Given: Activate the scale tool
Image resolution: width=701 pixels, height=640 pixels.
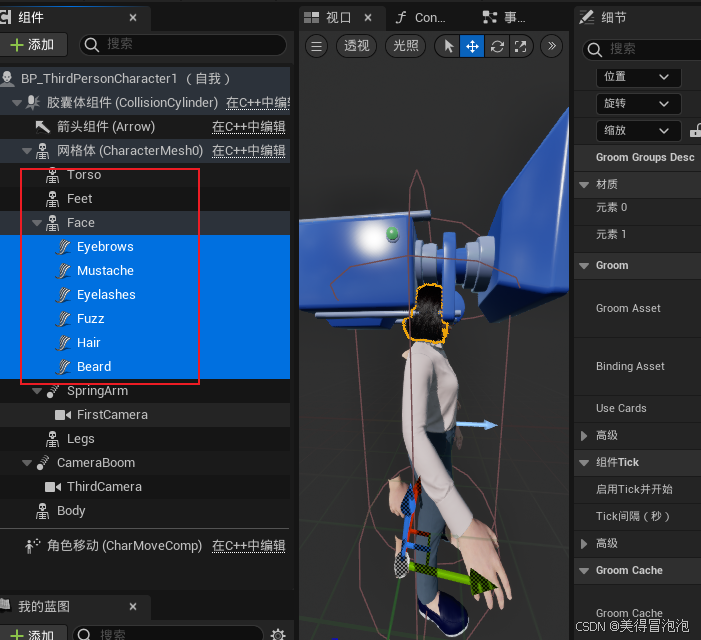Looking at the screenshot, I should [x=520, y=46].
